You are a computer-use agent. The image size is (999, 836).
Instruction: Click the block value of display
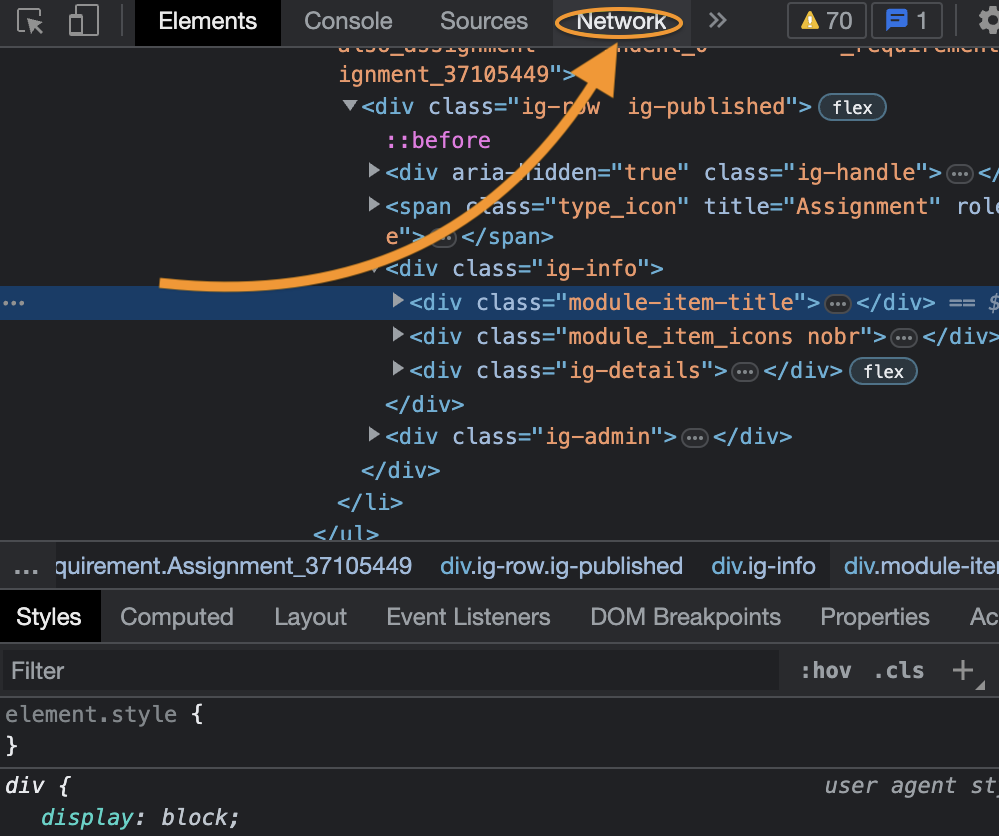(x=194, y=817)
